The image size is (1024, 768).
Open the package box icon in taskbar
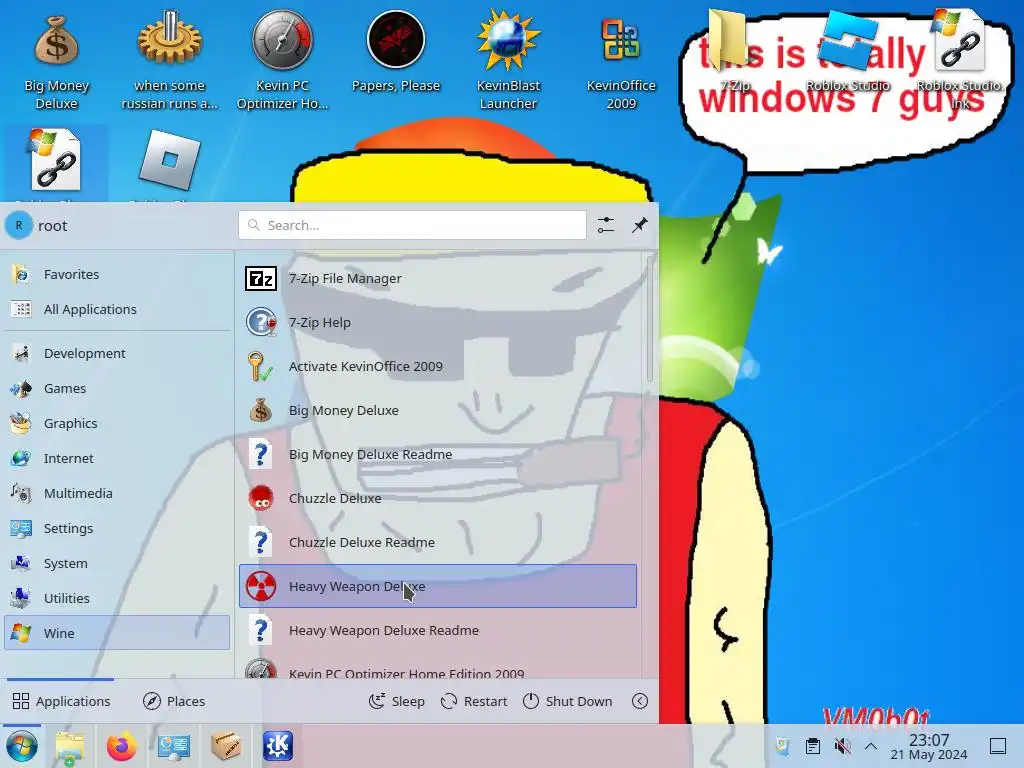point(226,746)
